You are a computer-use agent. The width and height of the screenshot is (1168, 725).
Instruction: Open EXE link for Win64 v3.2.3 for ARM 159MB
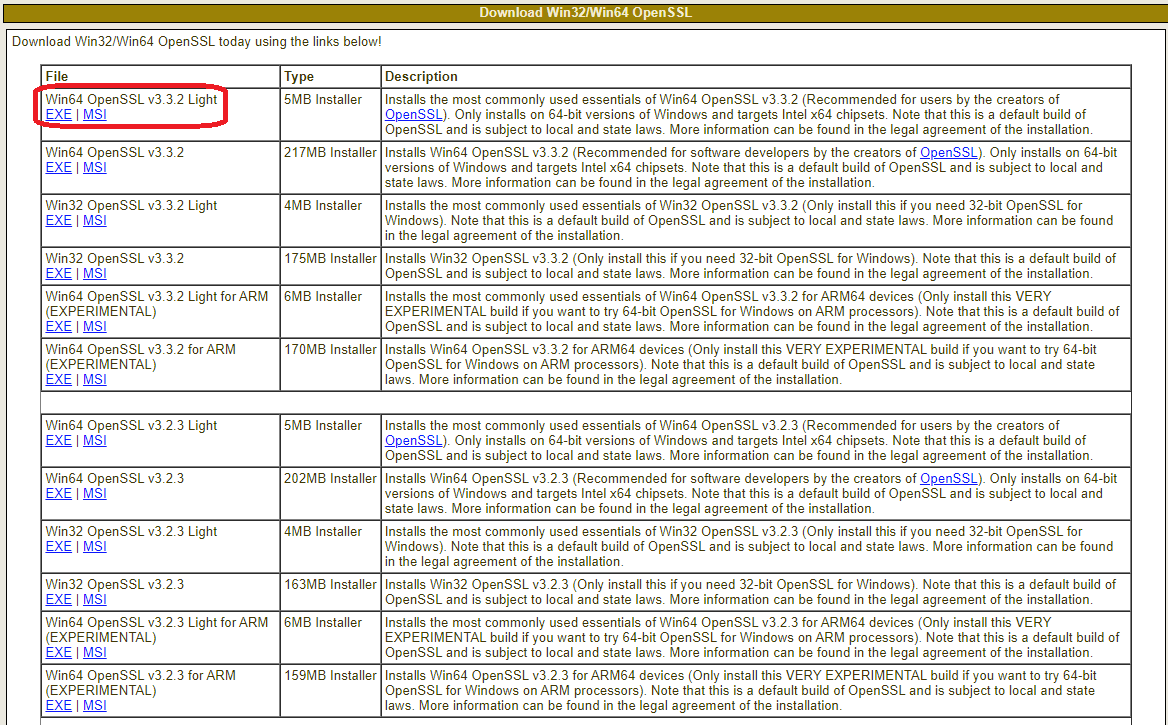pyautogui.click(x=58, y=705)
